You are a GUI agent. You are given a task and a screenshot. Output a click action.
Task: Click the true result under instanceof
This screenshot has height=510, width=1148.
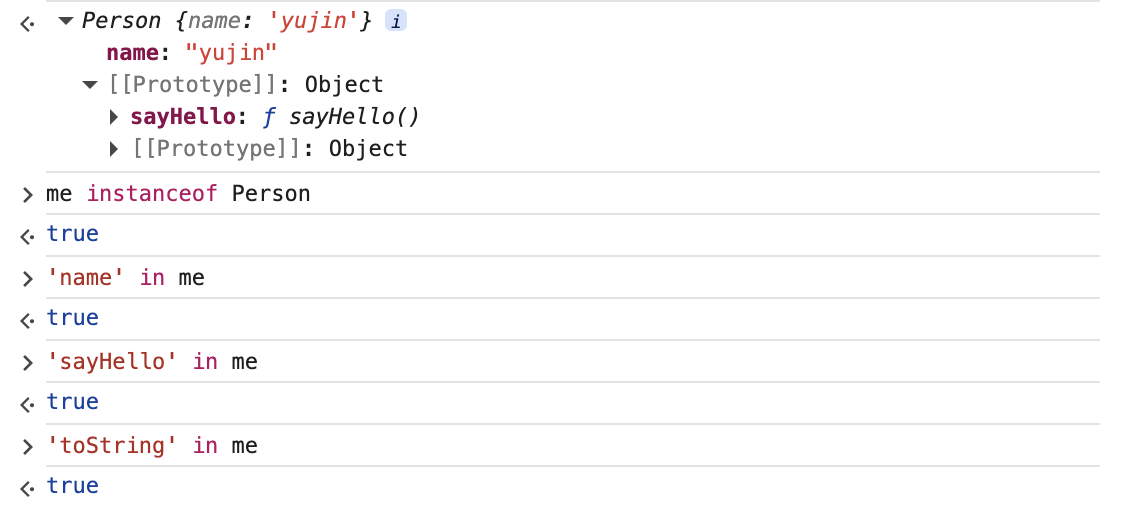click(72, 234)
